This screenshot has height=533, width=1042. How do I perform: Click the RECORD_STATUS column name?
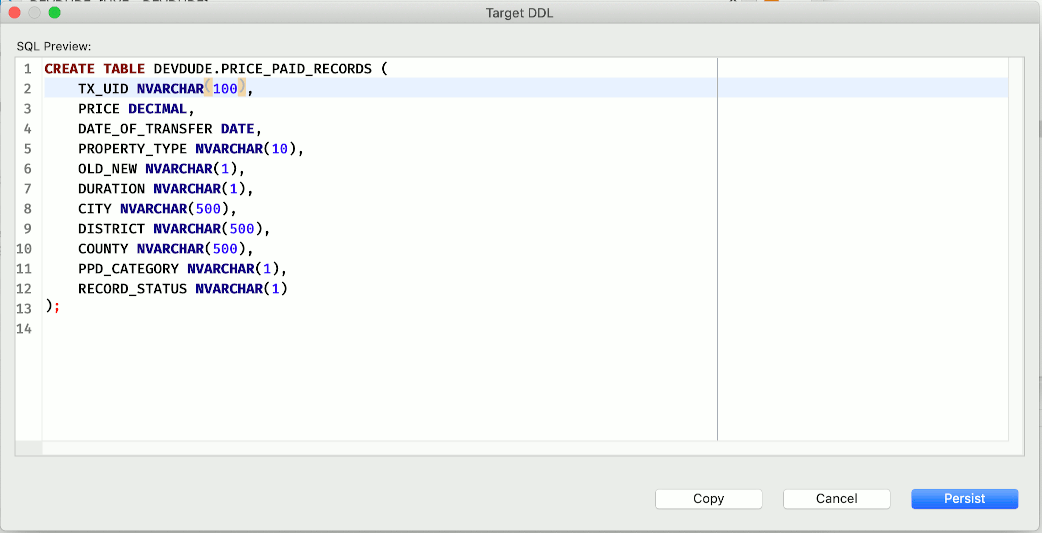pos(132,288)
